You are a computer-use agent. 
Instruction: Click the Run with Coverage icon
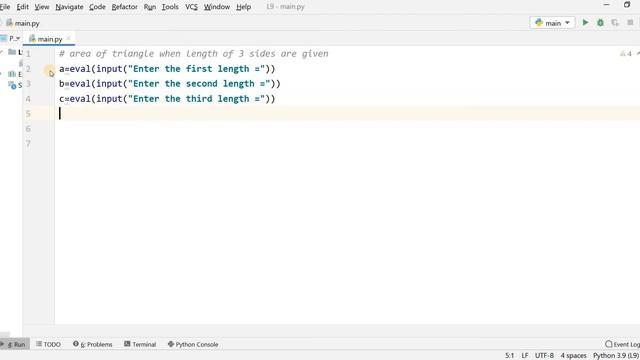[615, 23]
